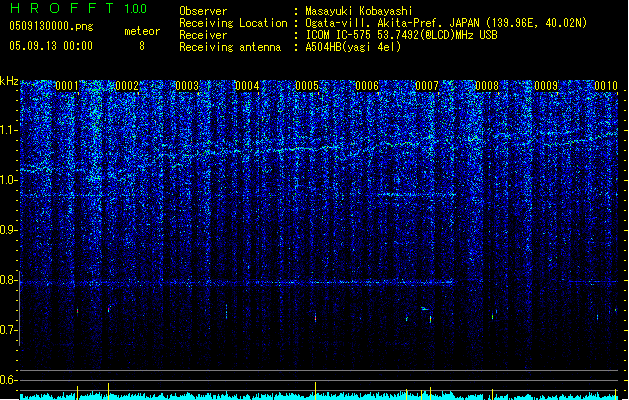
Task: Click the Ogata-vill. Akita-Pref. JAPAN location text
Action: click(x=446, y=23)
